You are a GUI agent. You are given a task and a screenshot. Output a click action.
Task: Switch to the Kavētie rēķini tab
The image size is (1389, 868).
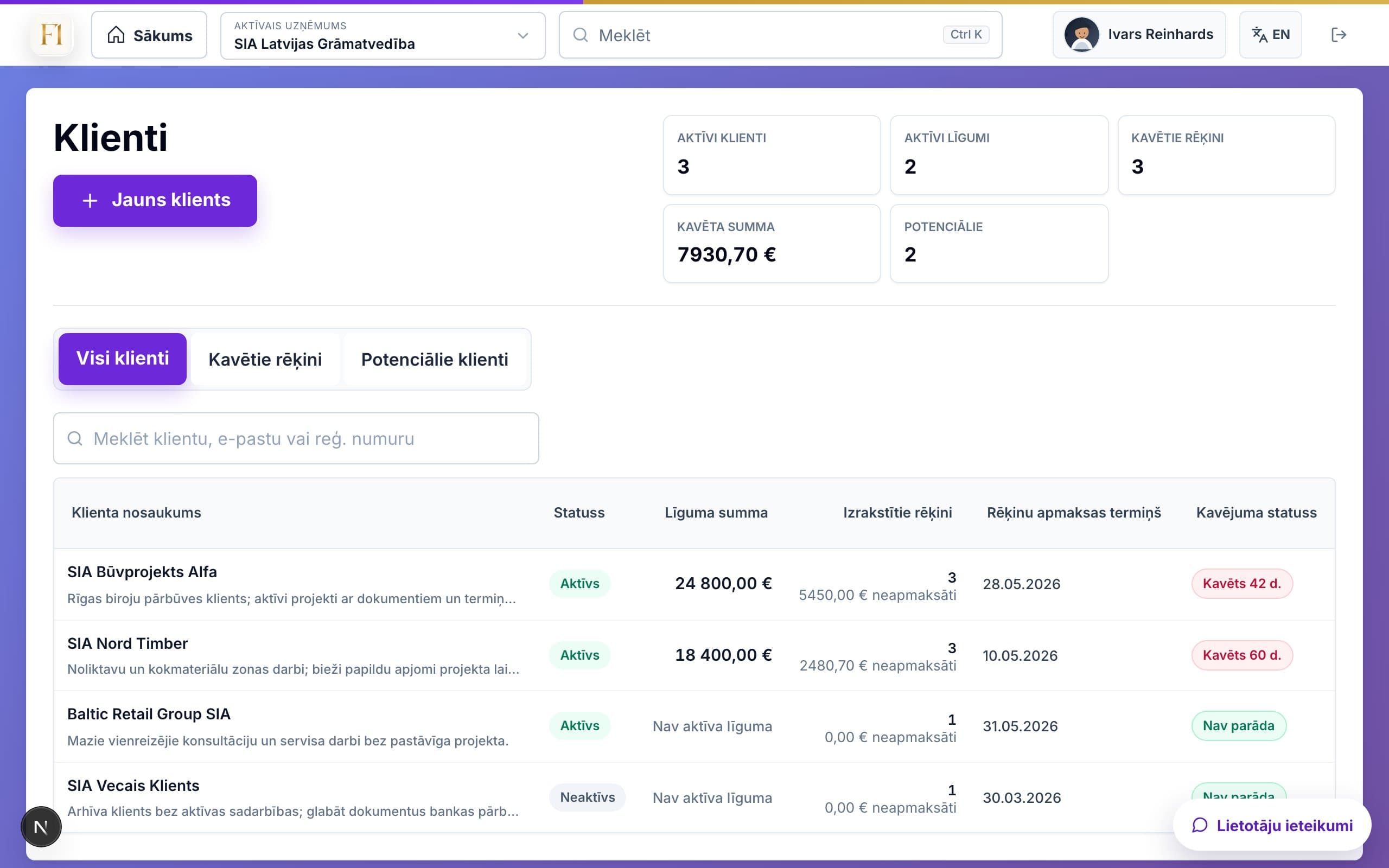pos(265,359)
